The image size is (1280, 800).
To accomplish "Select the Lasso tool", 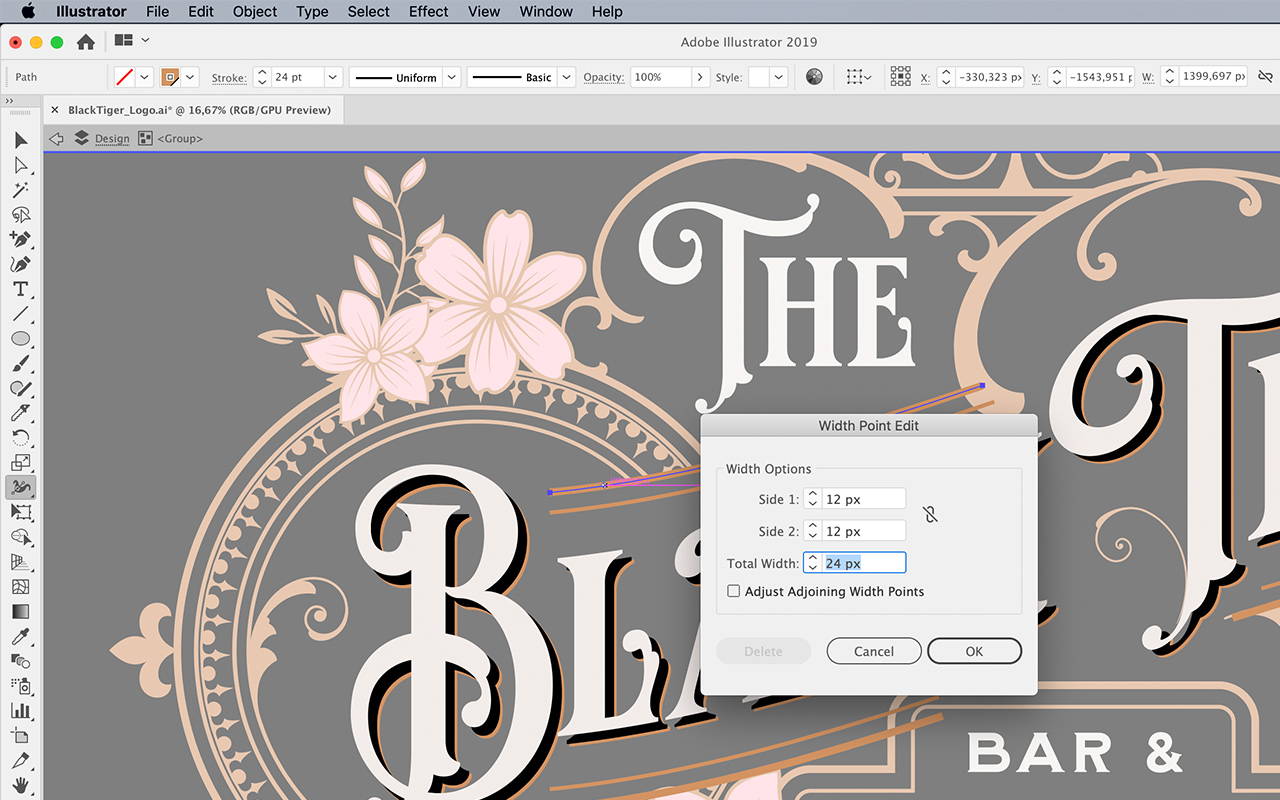I will (20, 215).
